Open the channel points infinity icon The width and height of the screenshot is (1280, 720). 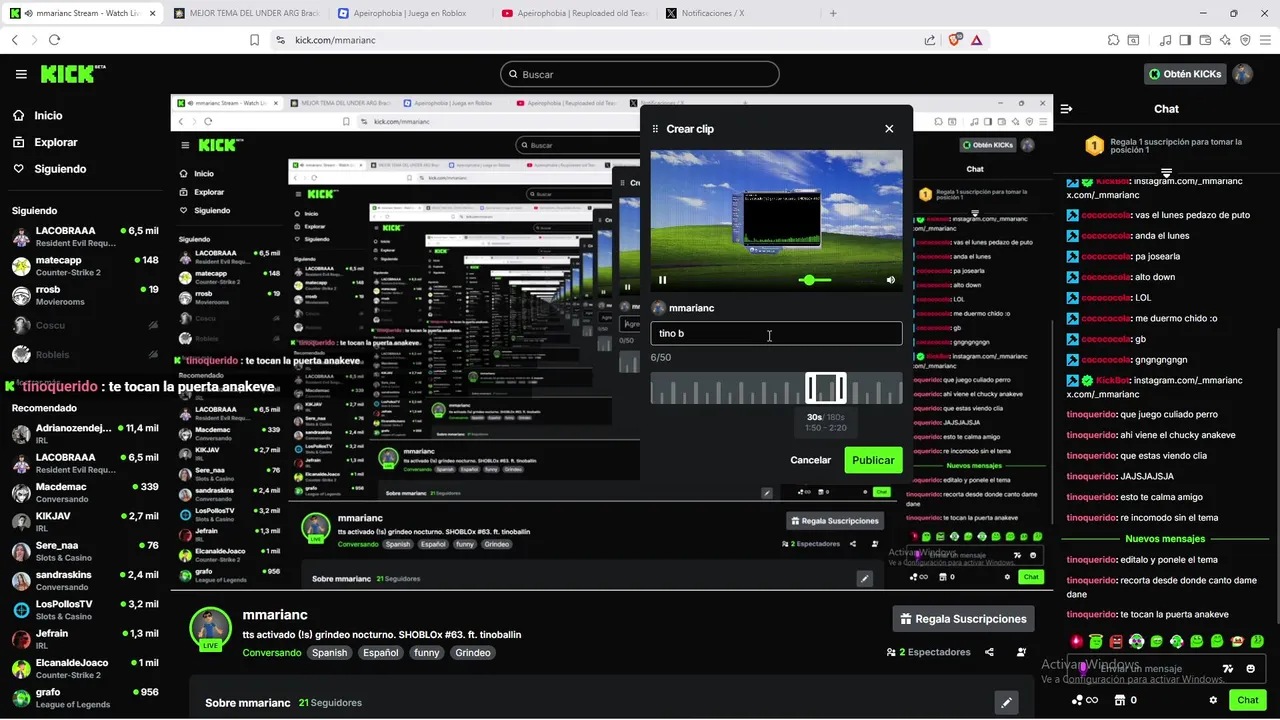(1085, 701)
